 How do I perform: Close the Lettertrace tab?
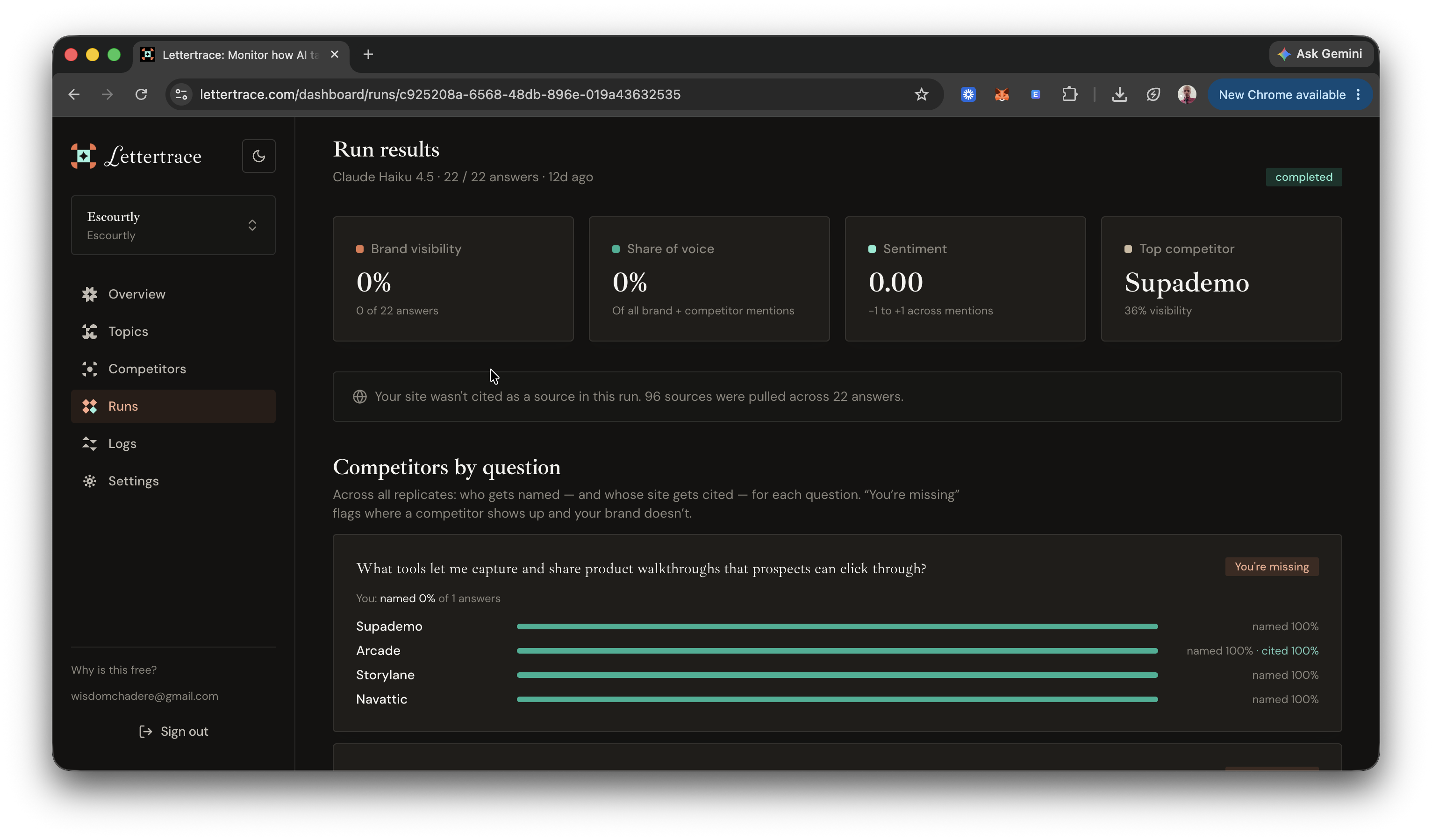tap(335, 54)
